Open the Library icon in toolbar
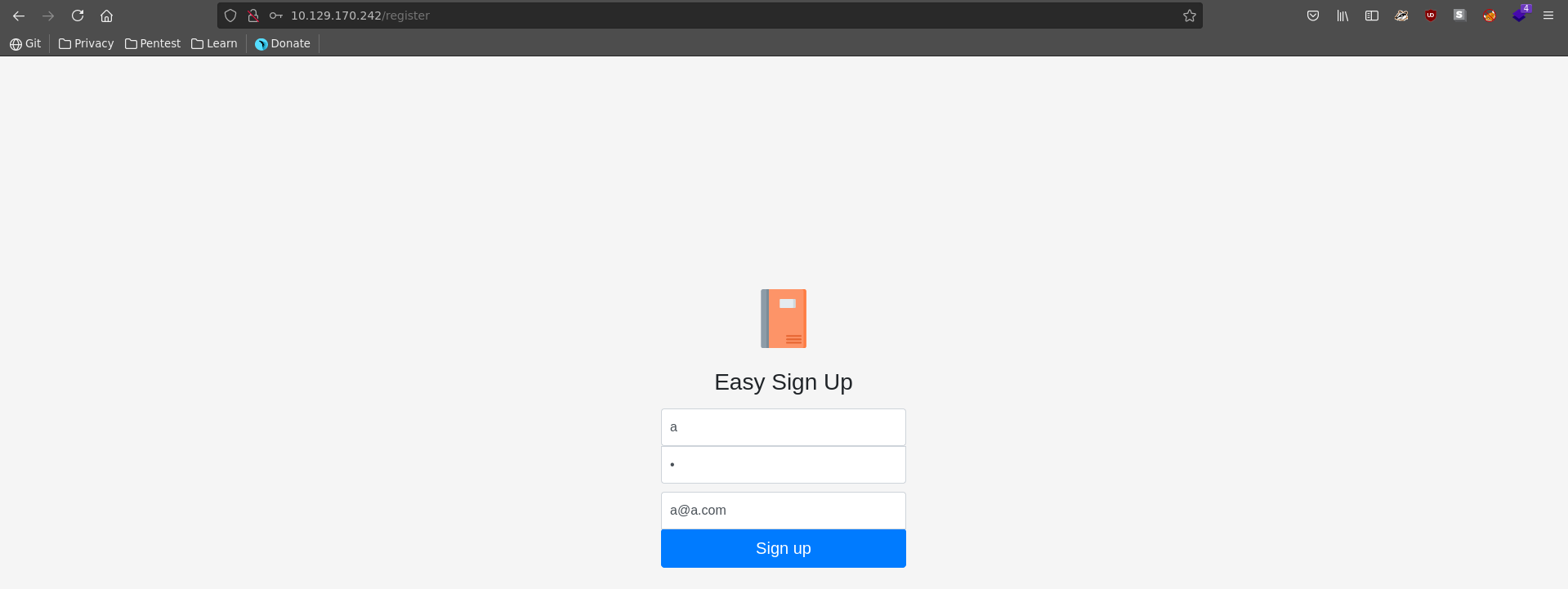Image resolution: width=1568 pixels, height=589 pixels. tap(1342, 16)
